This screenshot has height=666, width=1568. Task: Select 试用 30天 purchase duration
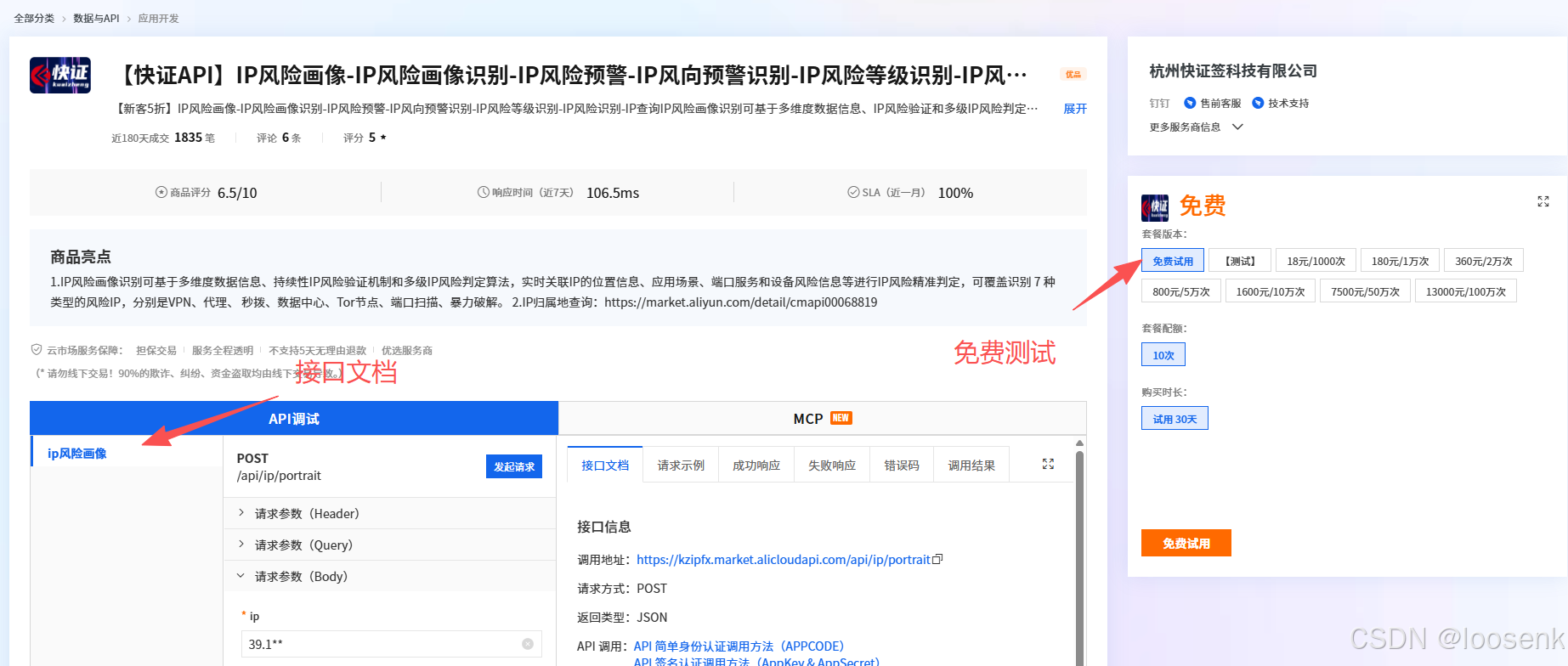[1175, 418]
